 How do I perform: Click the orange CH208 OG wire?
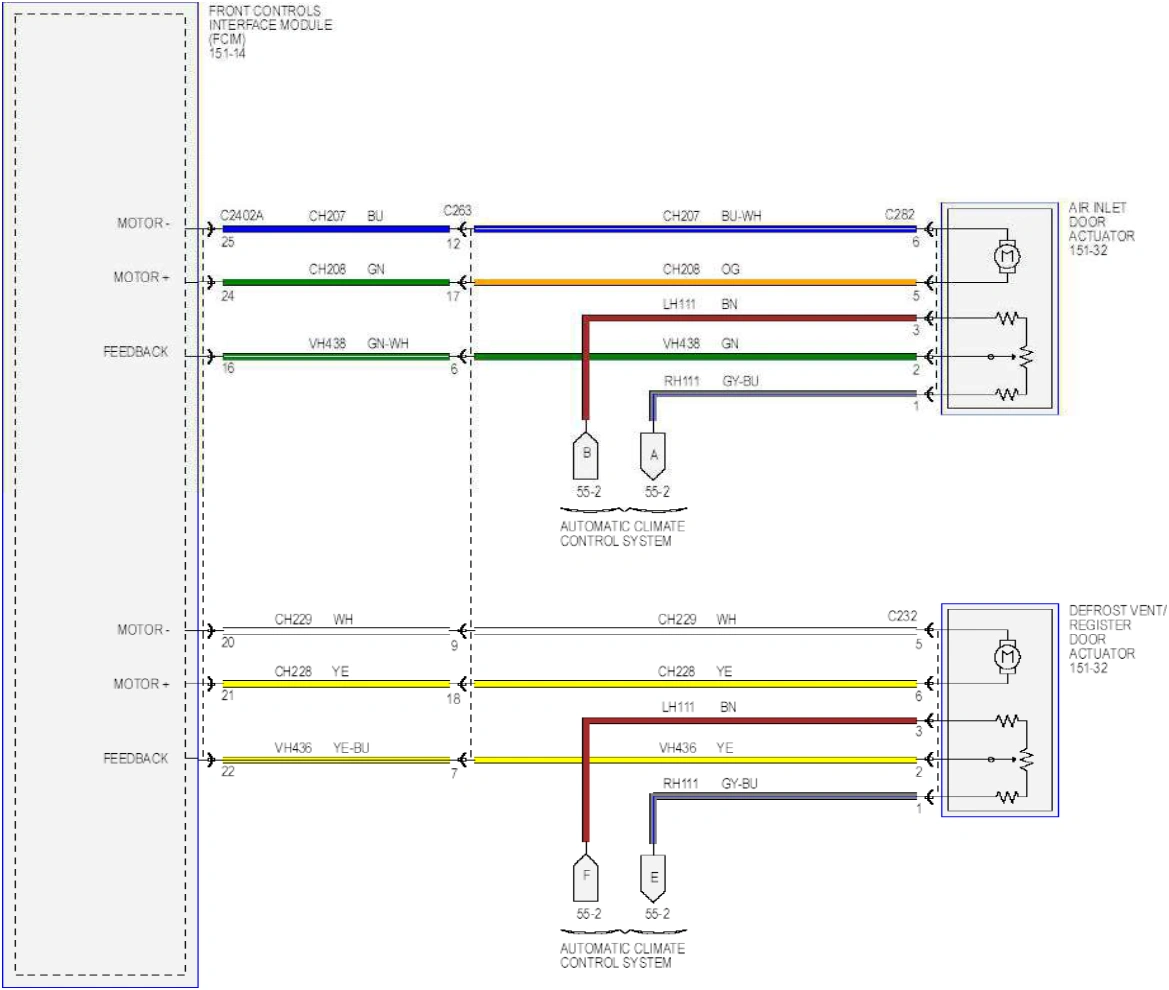(695, 283)
